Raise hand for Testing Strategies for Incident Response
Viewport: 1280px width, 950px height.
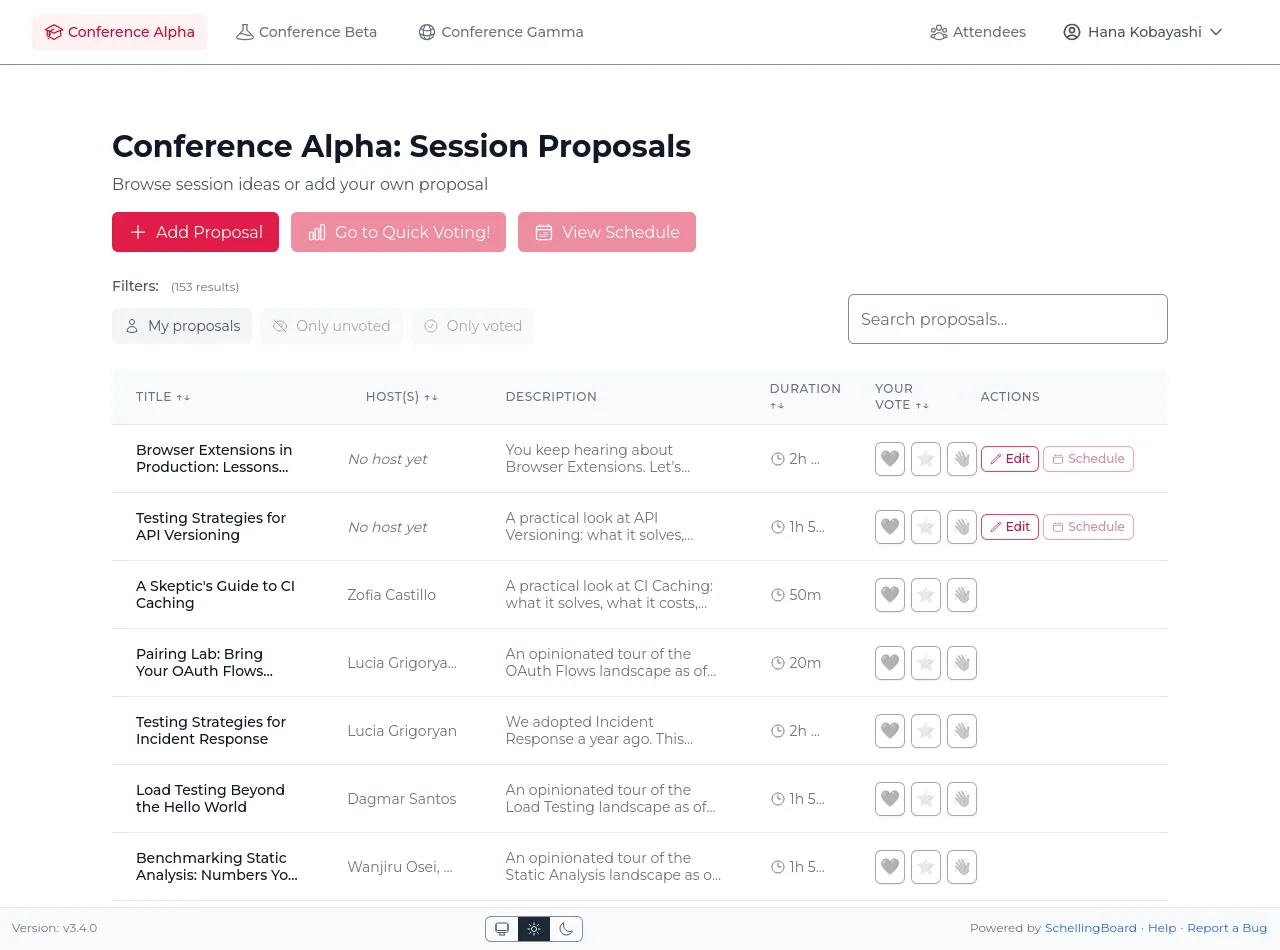click(962, 731)
